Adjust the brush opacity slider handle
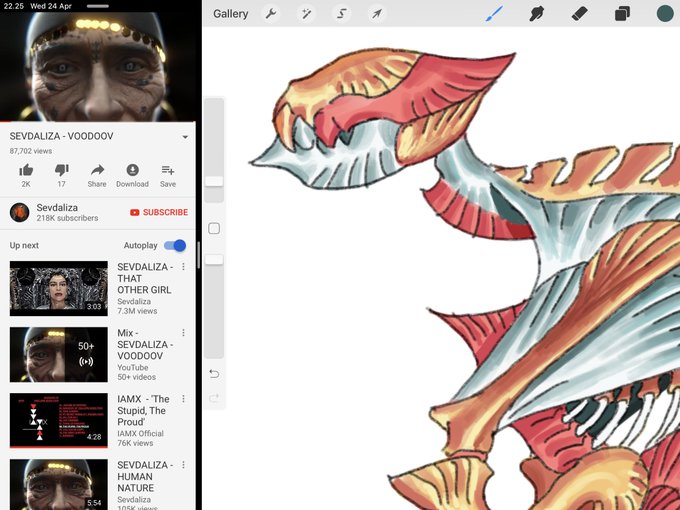Image resolution: width=680 pixels, height=510 pixels. (214, 259)
